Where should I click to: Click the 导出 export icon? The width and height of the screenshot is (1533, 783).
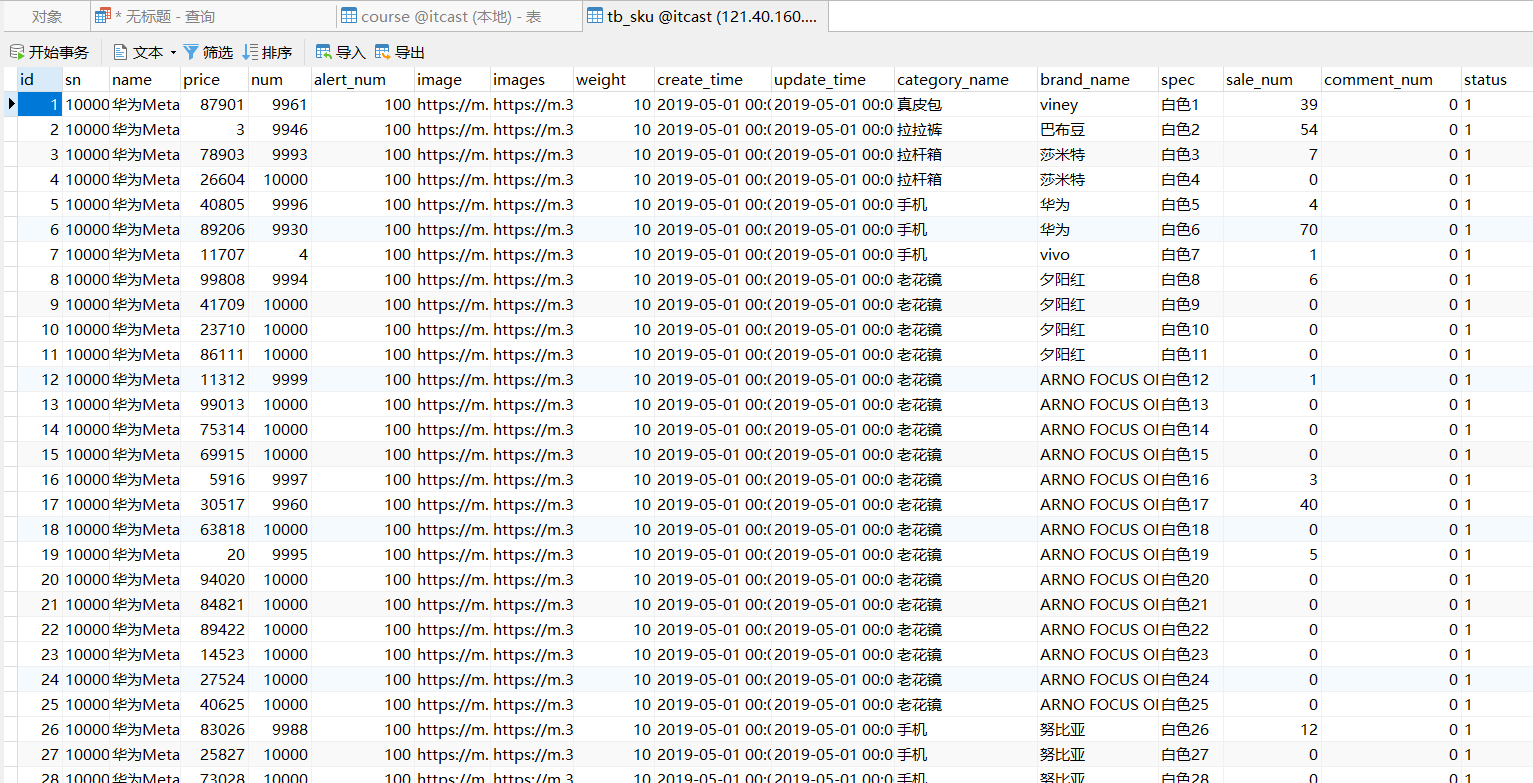click(383, 52)
